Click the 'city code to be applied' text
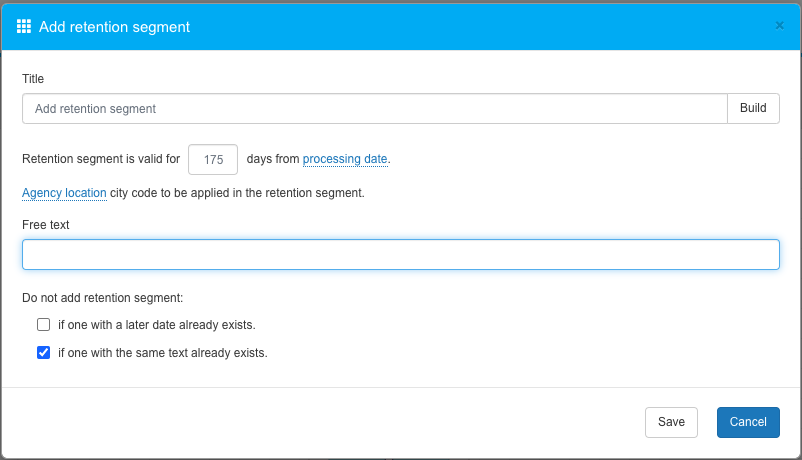Screen dimensions: 802x460 pos(237,193)
